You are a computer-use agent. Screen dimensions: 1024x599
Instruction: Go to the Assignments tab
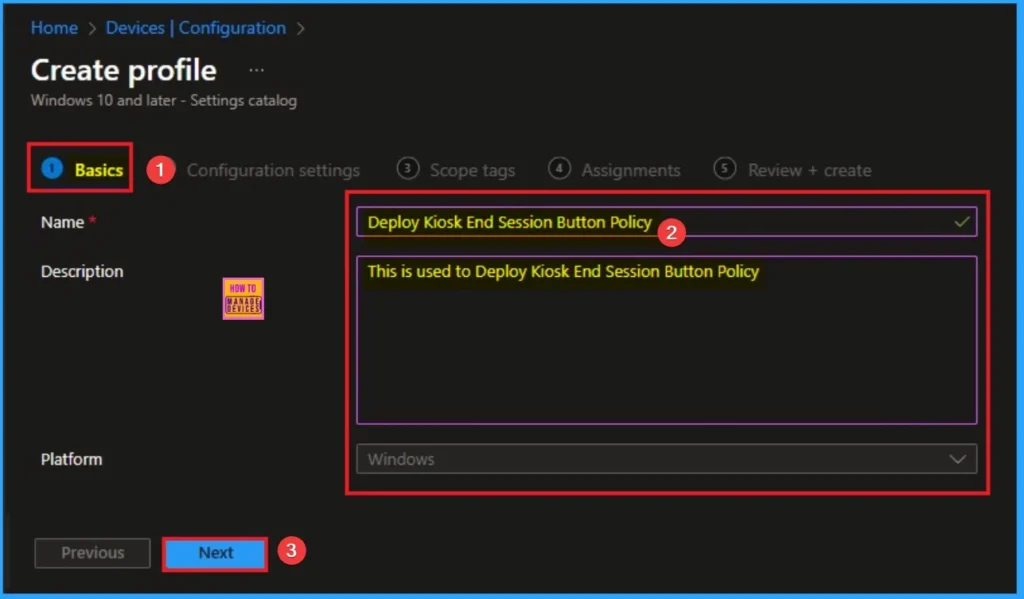(x=631, y=170)
